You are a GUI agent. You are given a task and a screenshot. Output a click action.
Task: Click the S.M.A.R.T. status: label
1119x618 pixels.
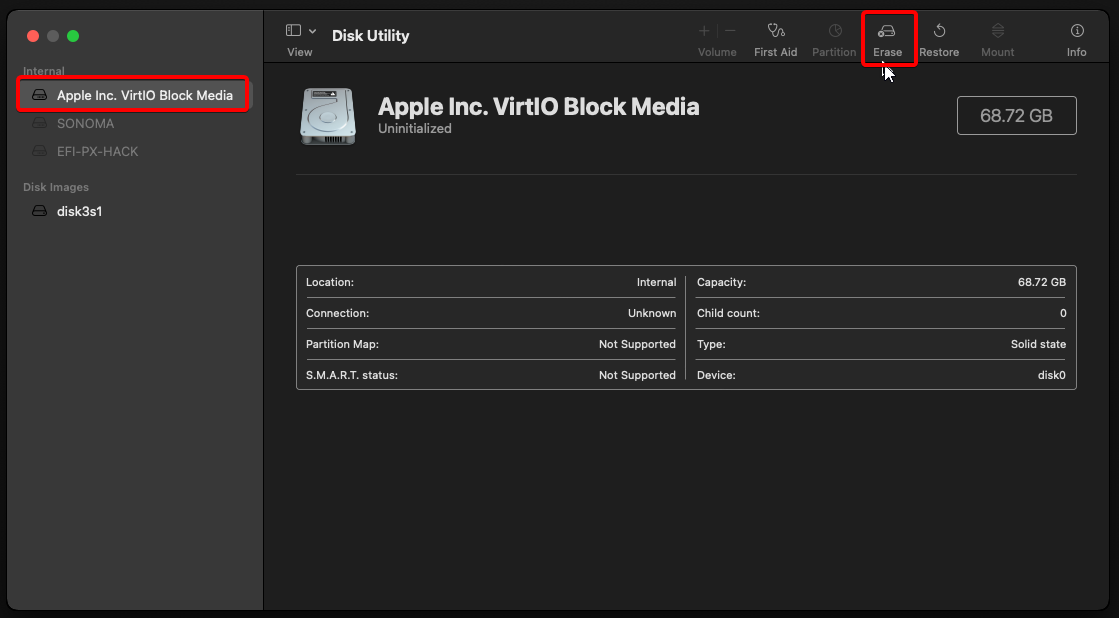click(x=352, y=375)
